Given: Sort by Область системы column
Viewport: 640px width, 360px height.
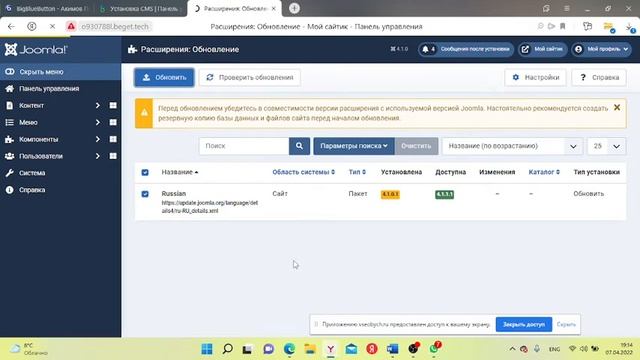Looking at the screenshot, I should tap(304, 172).
